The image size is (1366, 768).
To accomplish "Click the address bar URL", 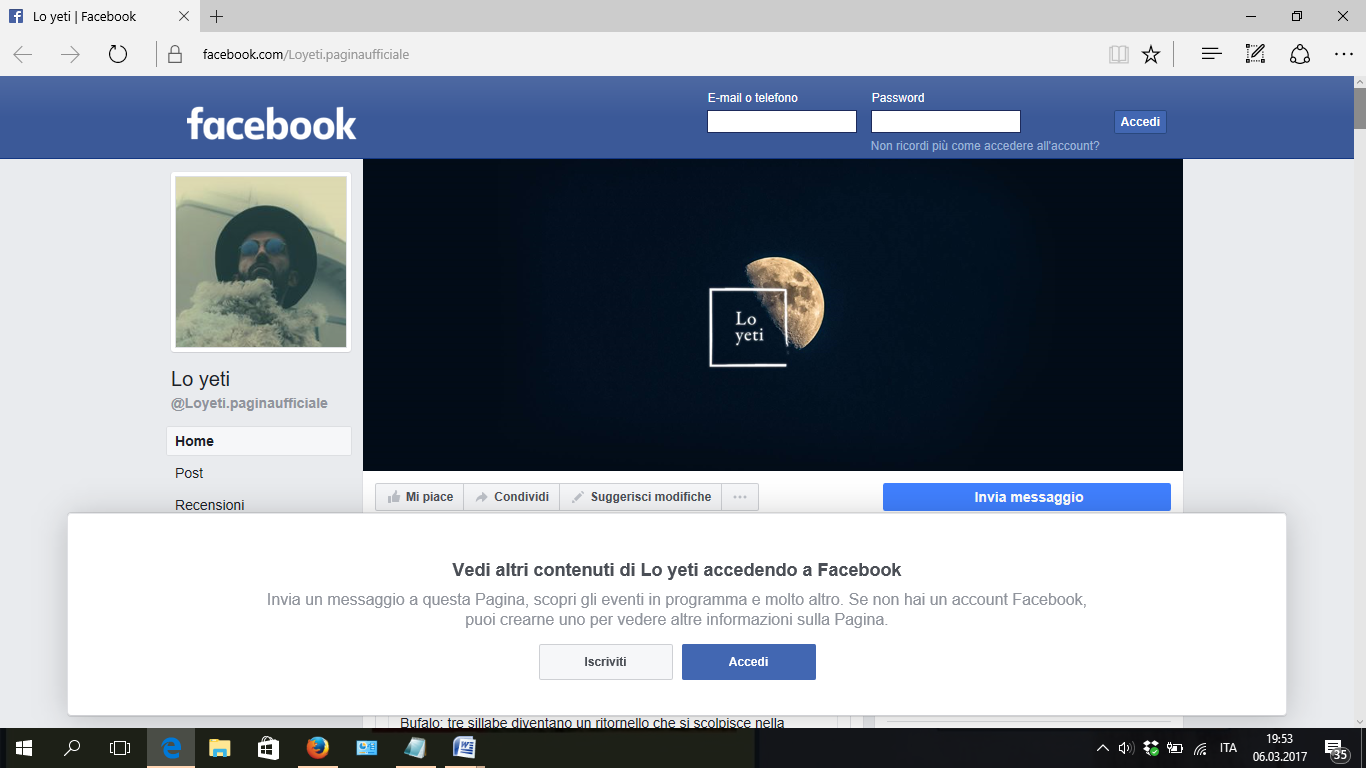I will [305, 54].
